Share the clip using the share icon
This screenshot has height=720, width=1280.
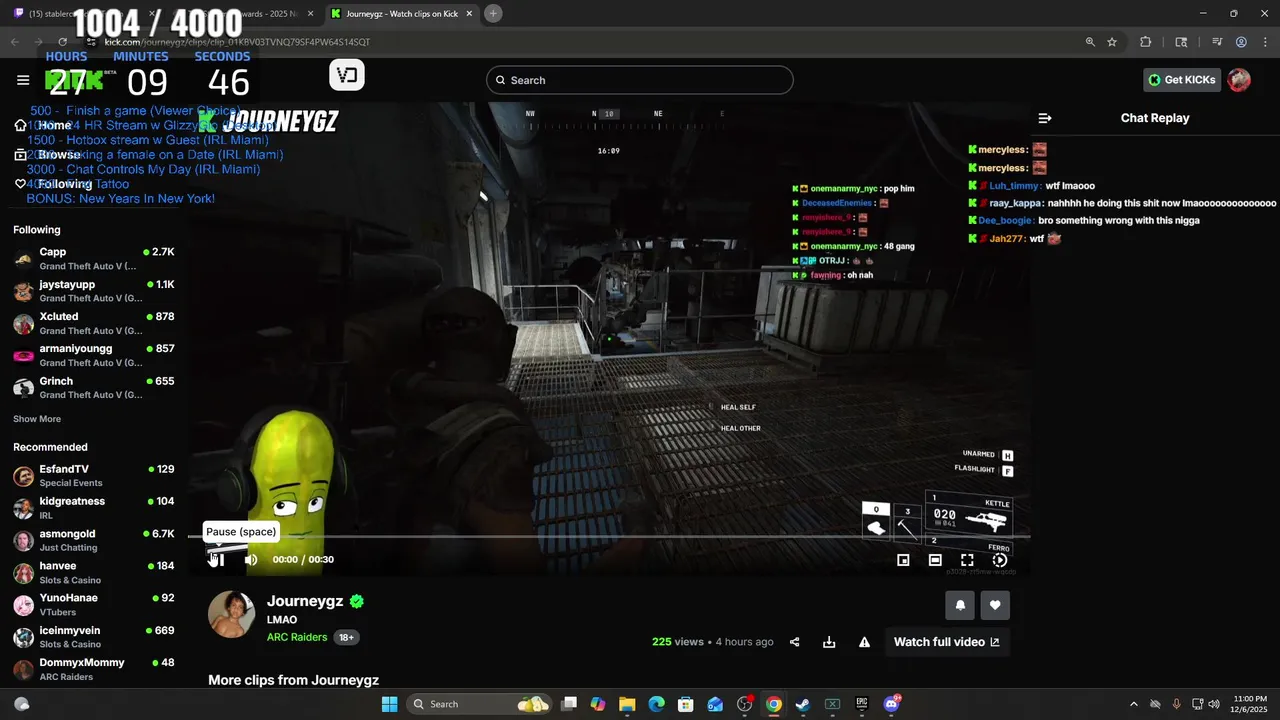[795, 642]
